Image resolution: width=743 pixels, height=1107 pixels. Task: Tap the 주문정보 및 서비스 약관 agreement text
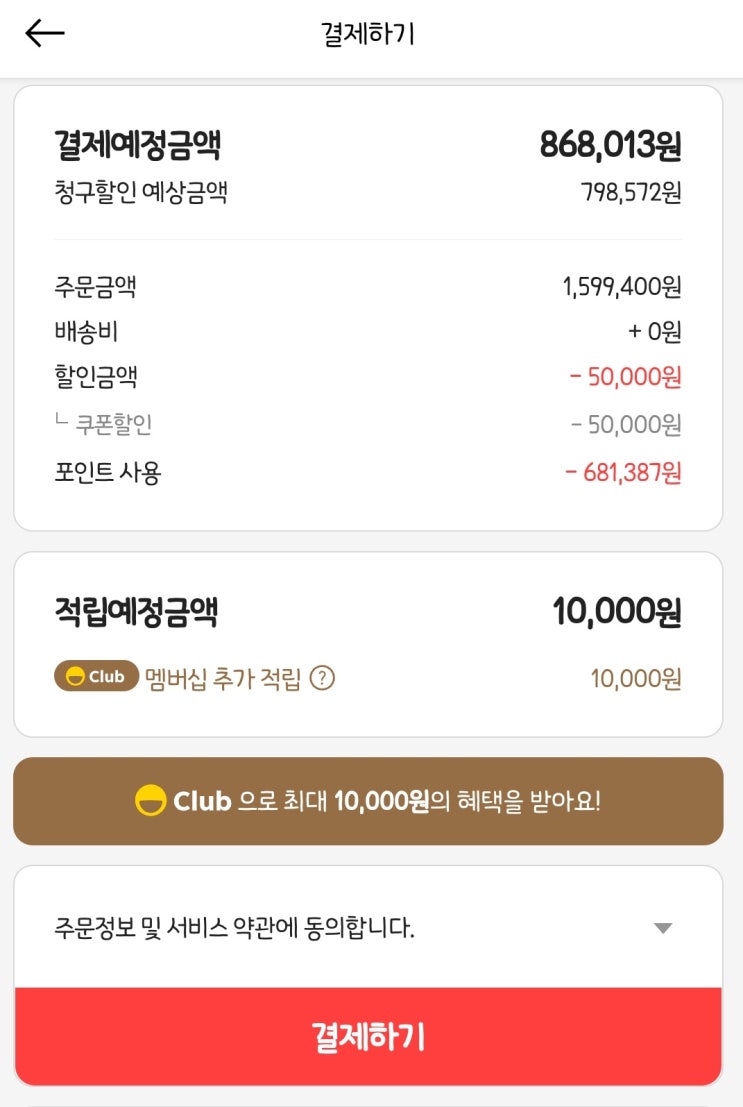point(234,928)
